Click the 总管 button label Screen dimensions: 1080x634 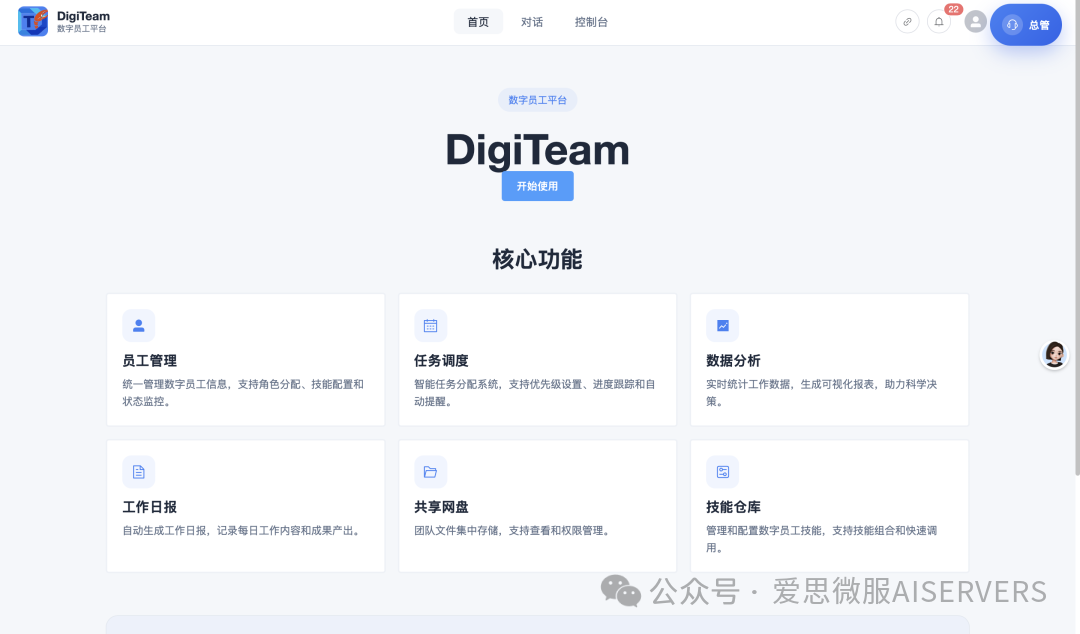click(1039, 25)
